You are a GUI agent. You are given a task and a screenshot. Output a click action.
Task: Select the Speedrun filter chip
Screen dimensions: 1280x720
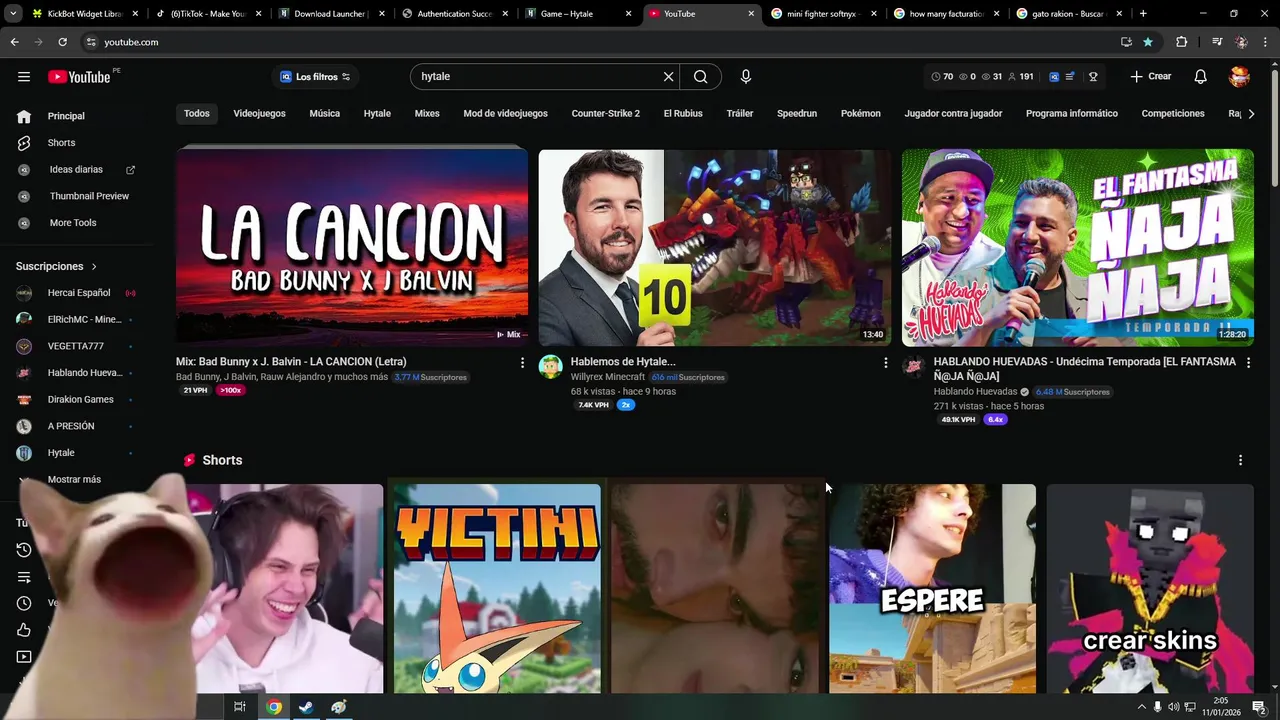(797, 114)
